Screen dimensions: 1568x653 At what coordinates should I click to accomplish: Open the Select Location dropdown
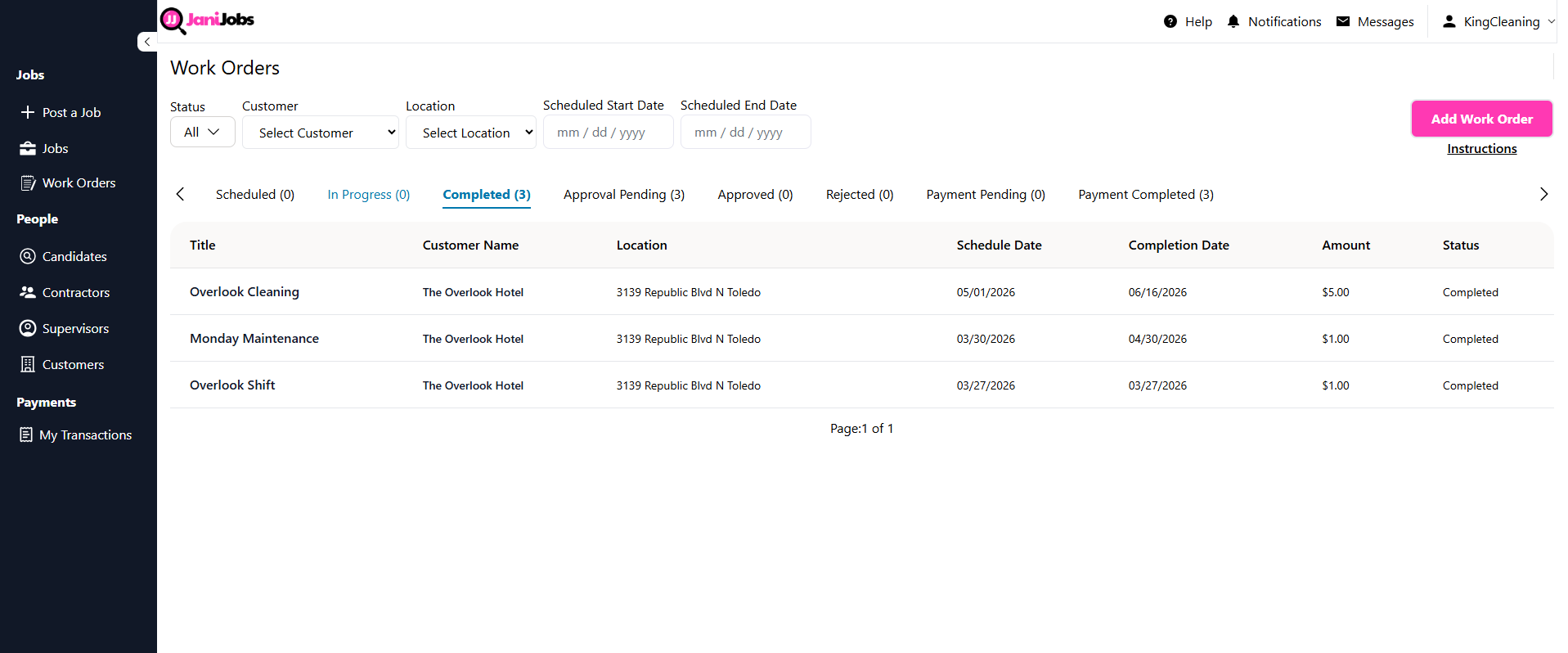pos(471,133)
